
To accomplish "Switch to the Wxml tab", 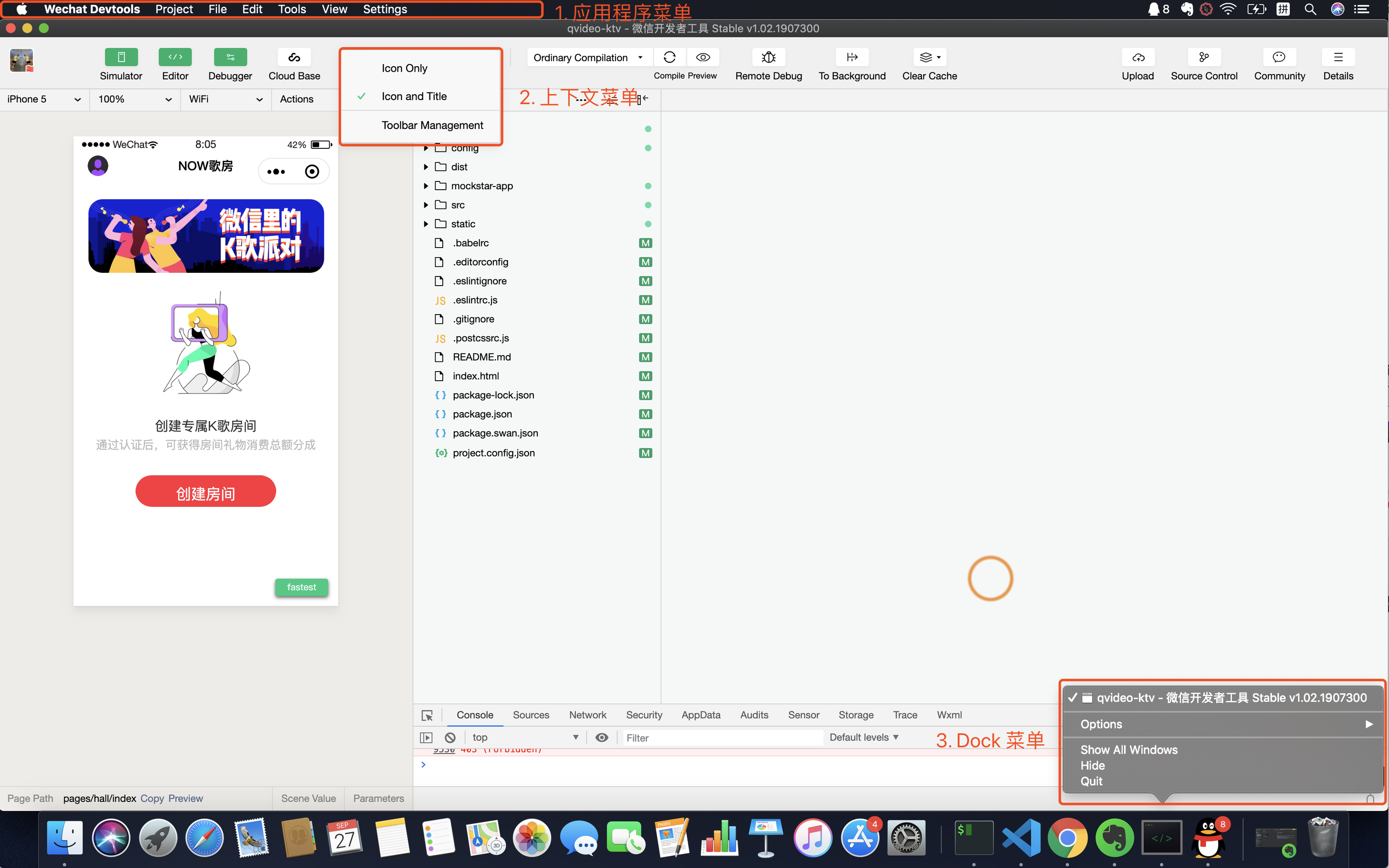I will (x=949, y=716).
